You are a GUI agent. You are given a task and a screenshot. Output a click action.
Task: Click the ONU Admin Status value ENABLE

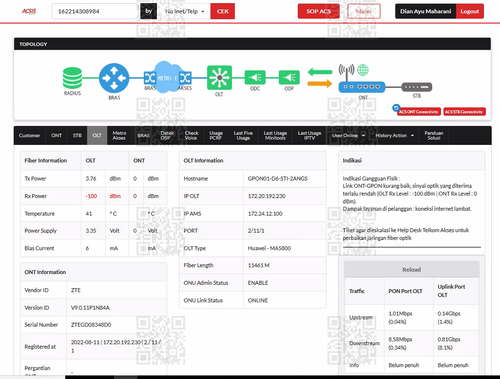(258, 283)
